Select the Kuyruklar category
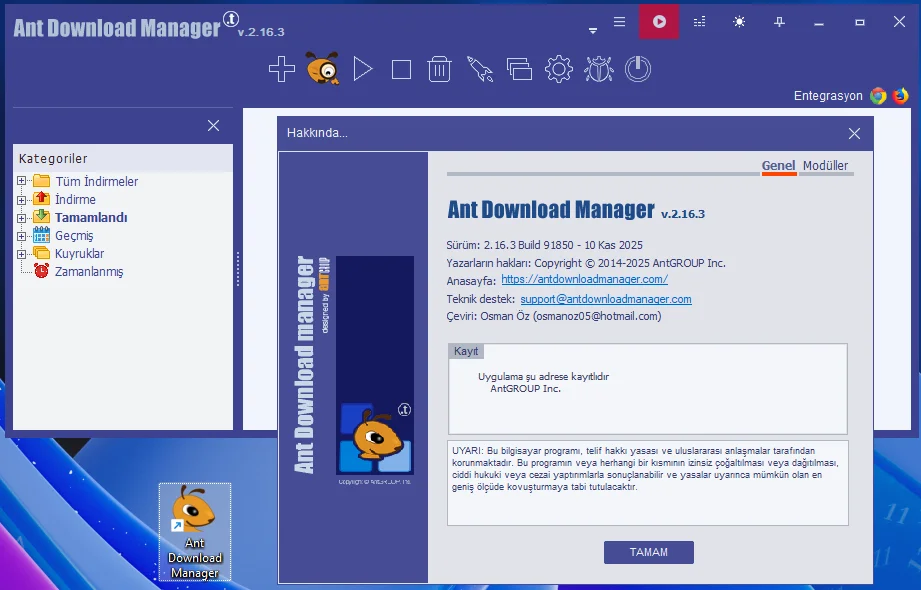 click(x=79, y=254)
